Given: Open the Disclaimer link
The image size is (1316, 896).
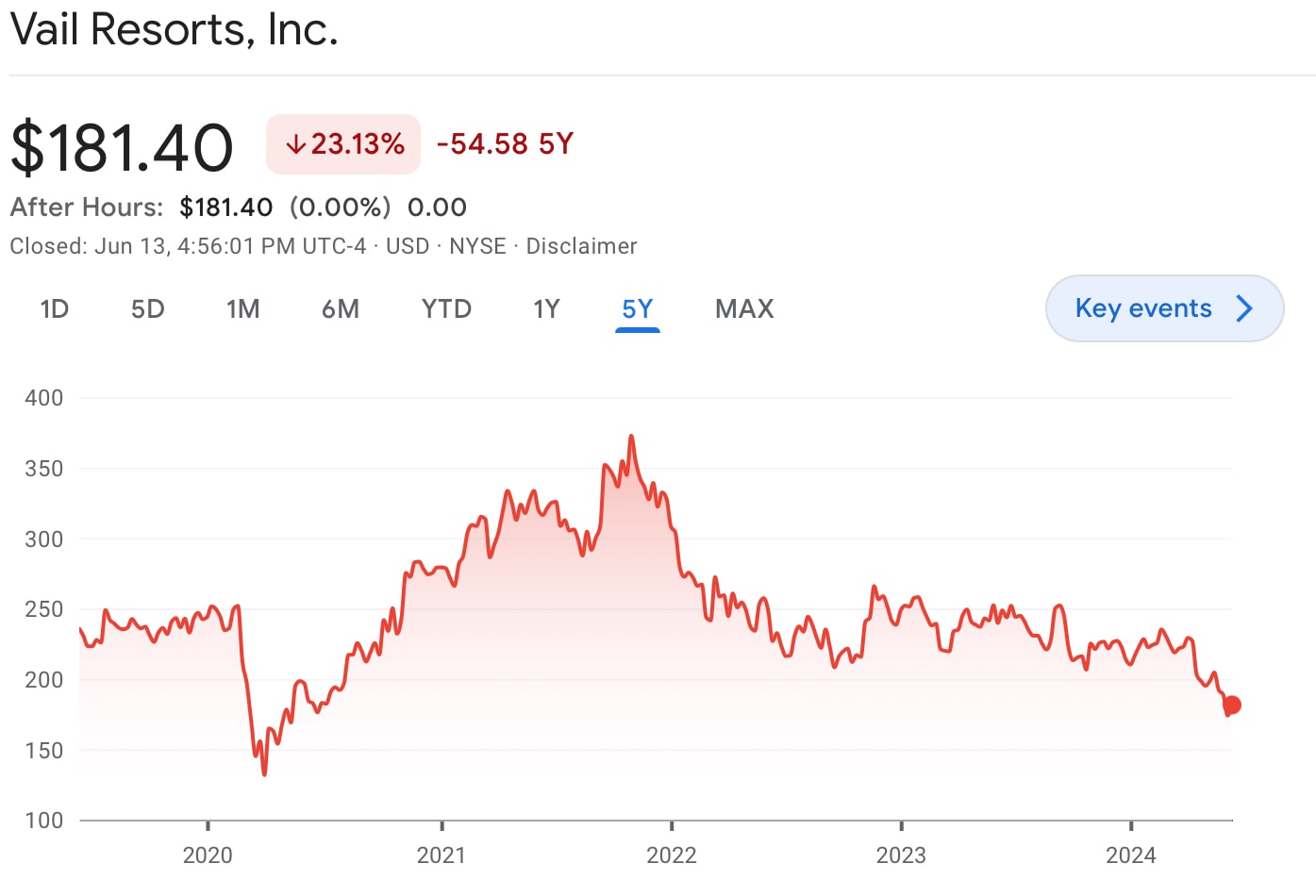Looking at the screenshot, I should tap(581, 246).
